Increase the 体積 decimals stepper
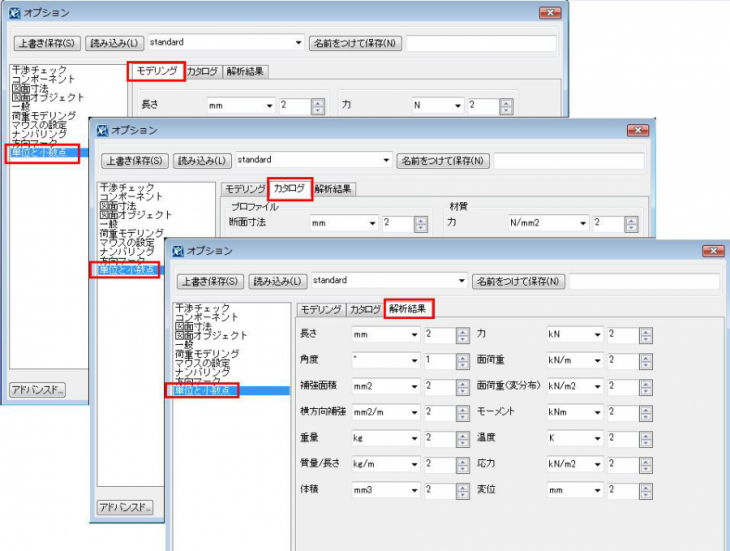The height and width of the screenshot is (551, 730). [463, 486]
